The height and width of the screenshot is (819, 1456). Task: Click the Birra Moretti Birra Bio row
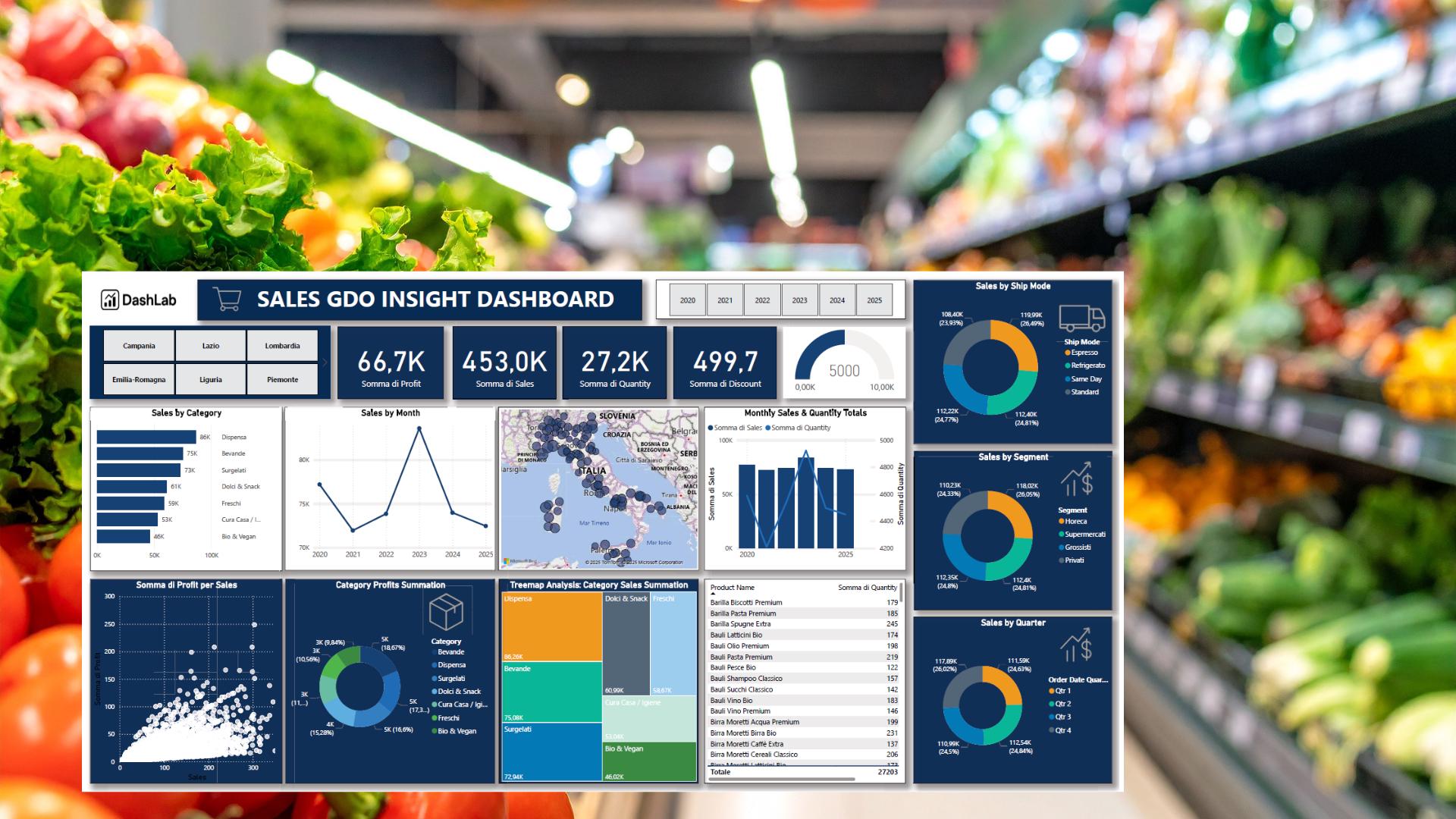point(804,733)
